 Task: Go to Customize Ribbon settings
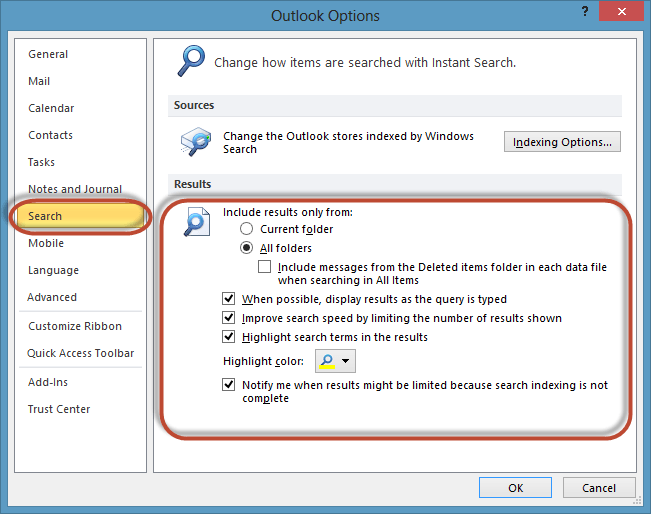75,326
